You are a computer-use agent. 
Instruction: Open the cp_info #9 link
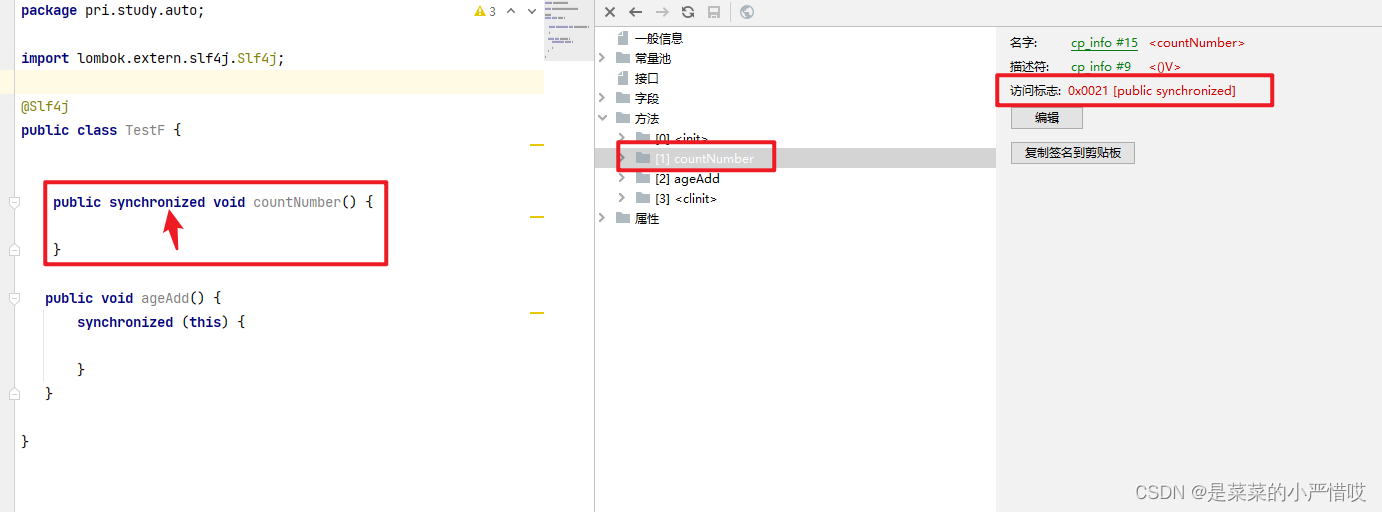(x=1100, y=67)
